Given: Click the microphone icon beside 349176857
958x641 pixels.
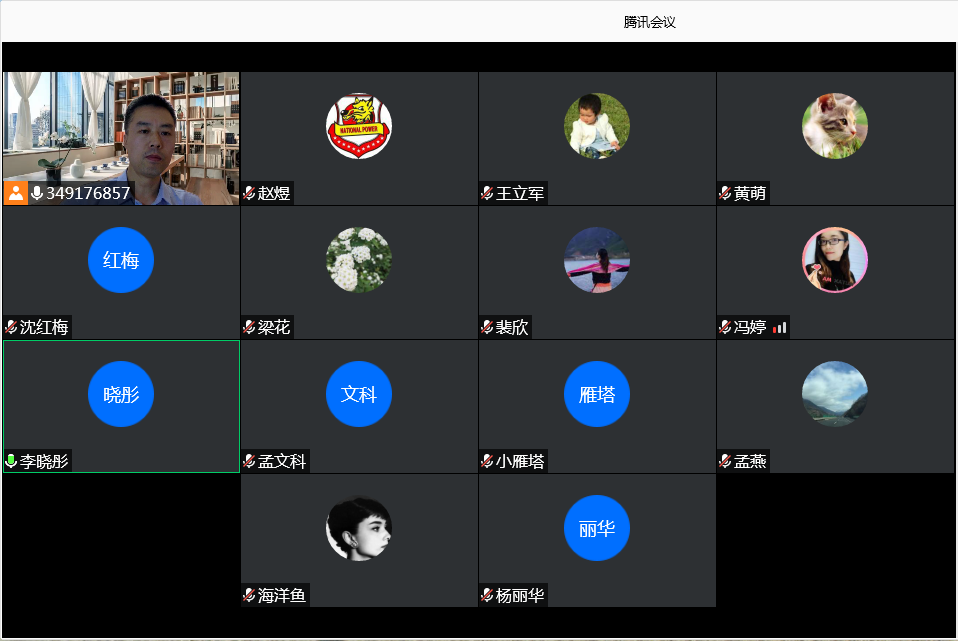Looking at the screenshot, I should pyautogui.click(x=37, y=193).
